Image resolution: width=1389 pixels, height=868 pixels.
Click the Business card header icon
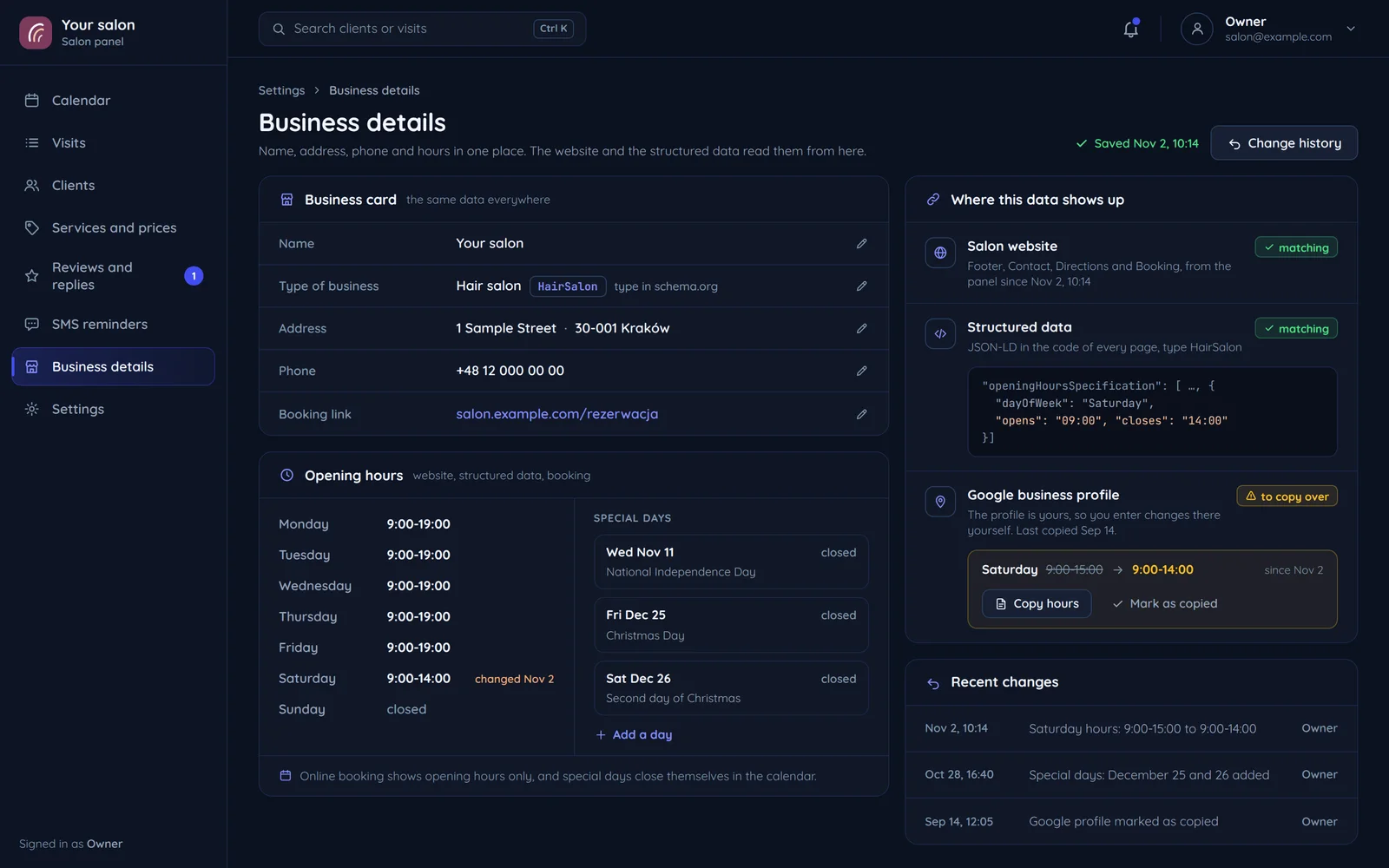pyautogui.click(x=286, y=200)
